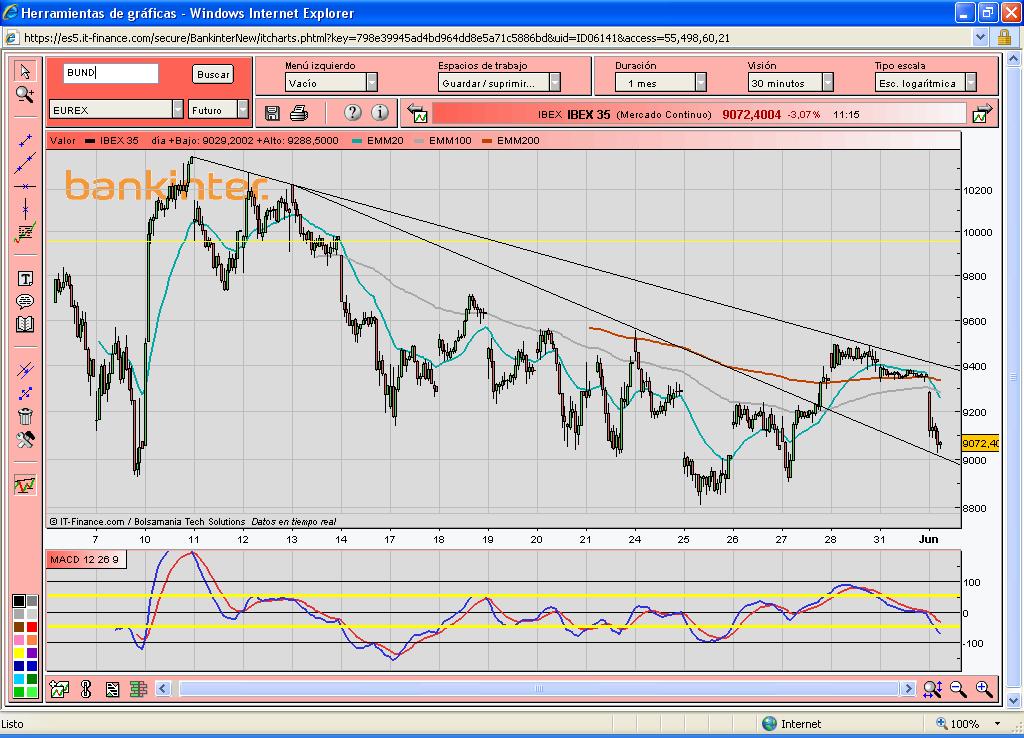1024x738 pixels.
Task: Open the Visión 30 minutos dropdown
Action: [x=828, y=83]
